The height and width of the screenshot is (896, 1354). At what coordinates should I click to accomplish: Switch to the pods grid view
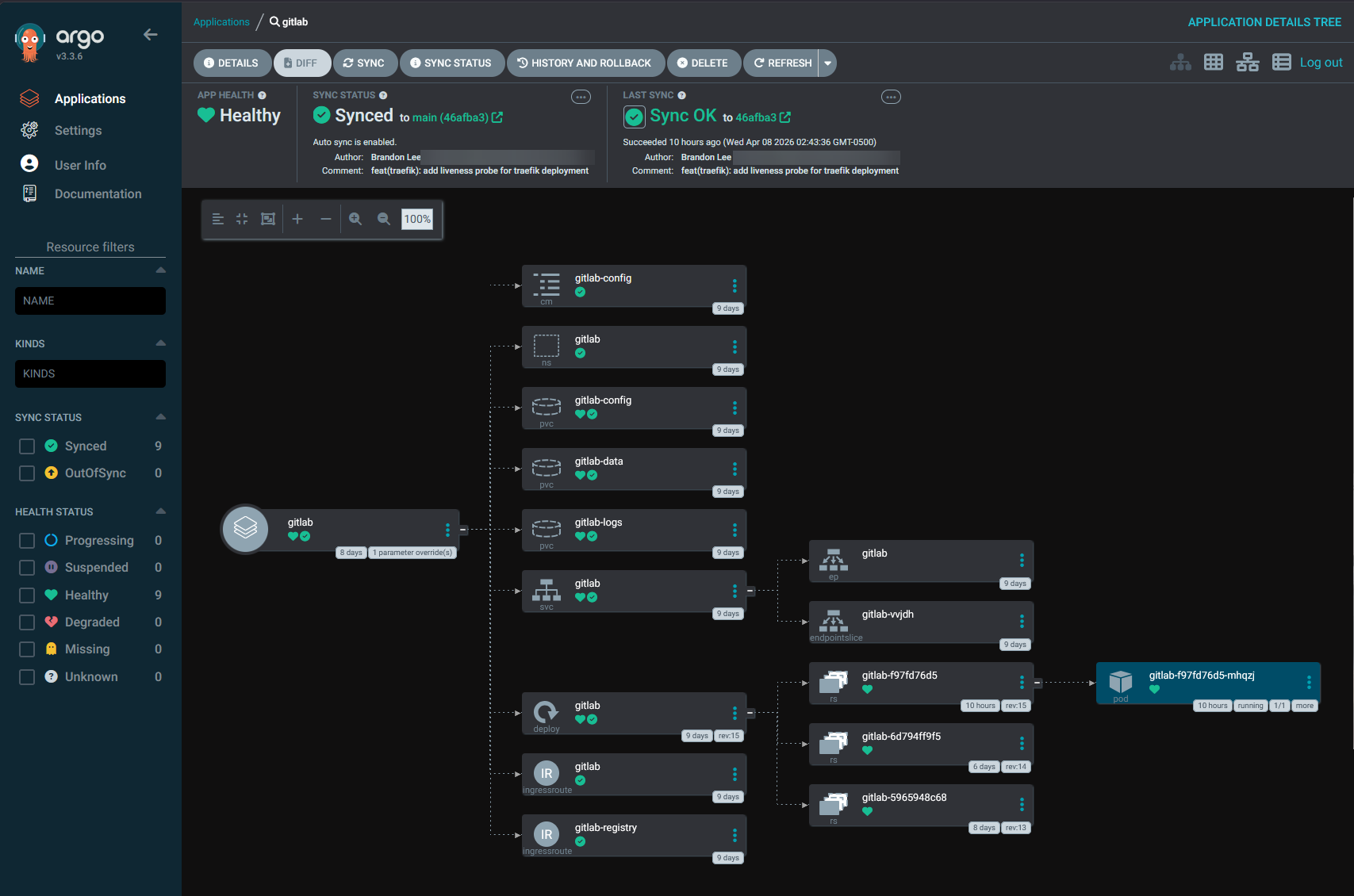click(1214, 63)
